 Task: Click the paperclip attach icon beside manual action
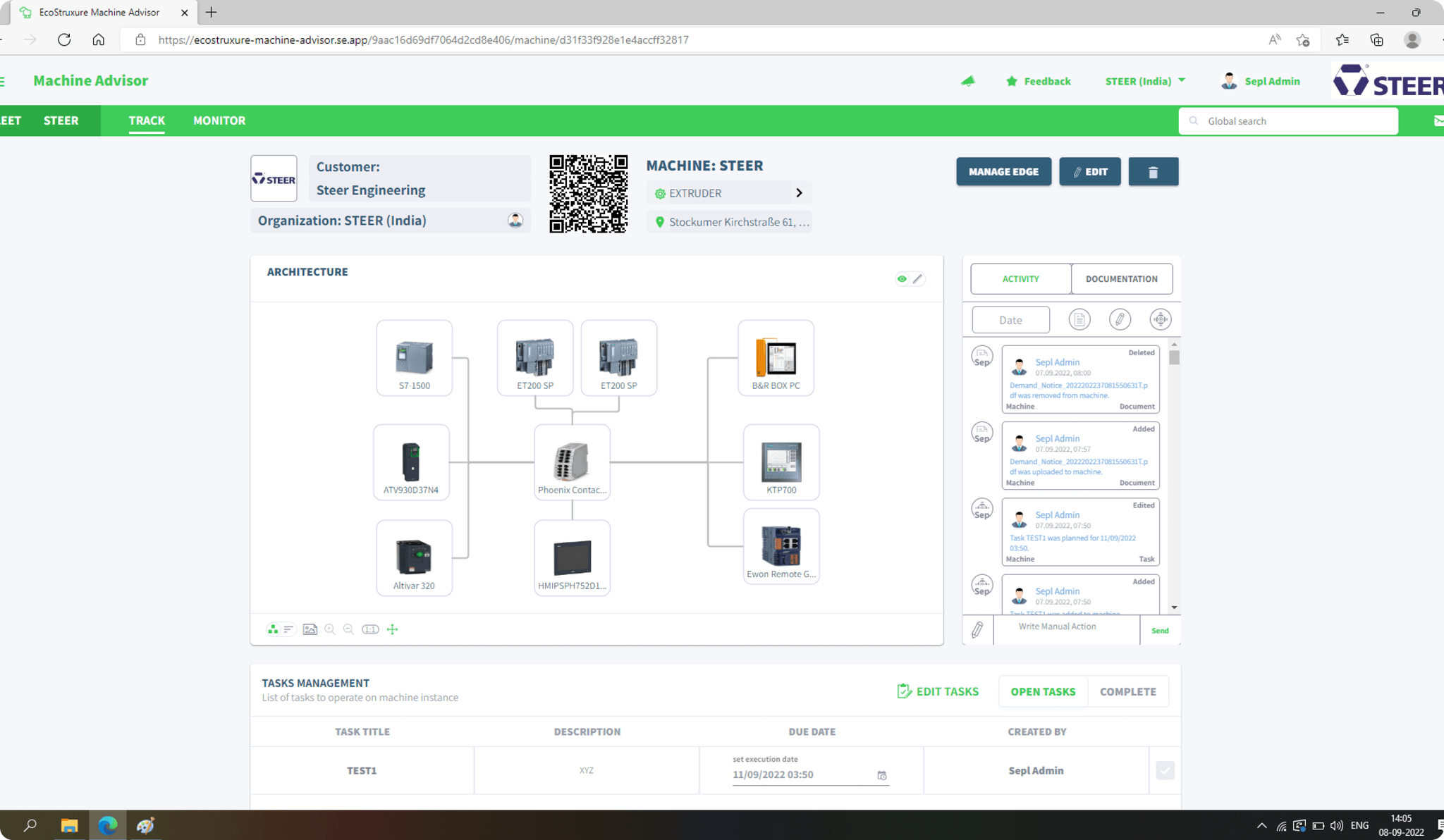coord(977,630)
